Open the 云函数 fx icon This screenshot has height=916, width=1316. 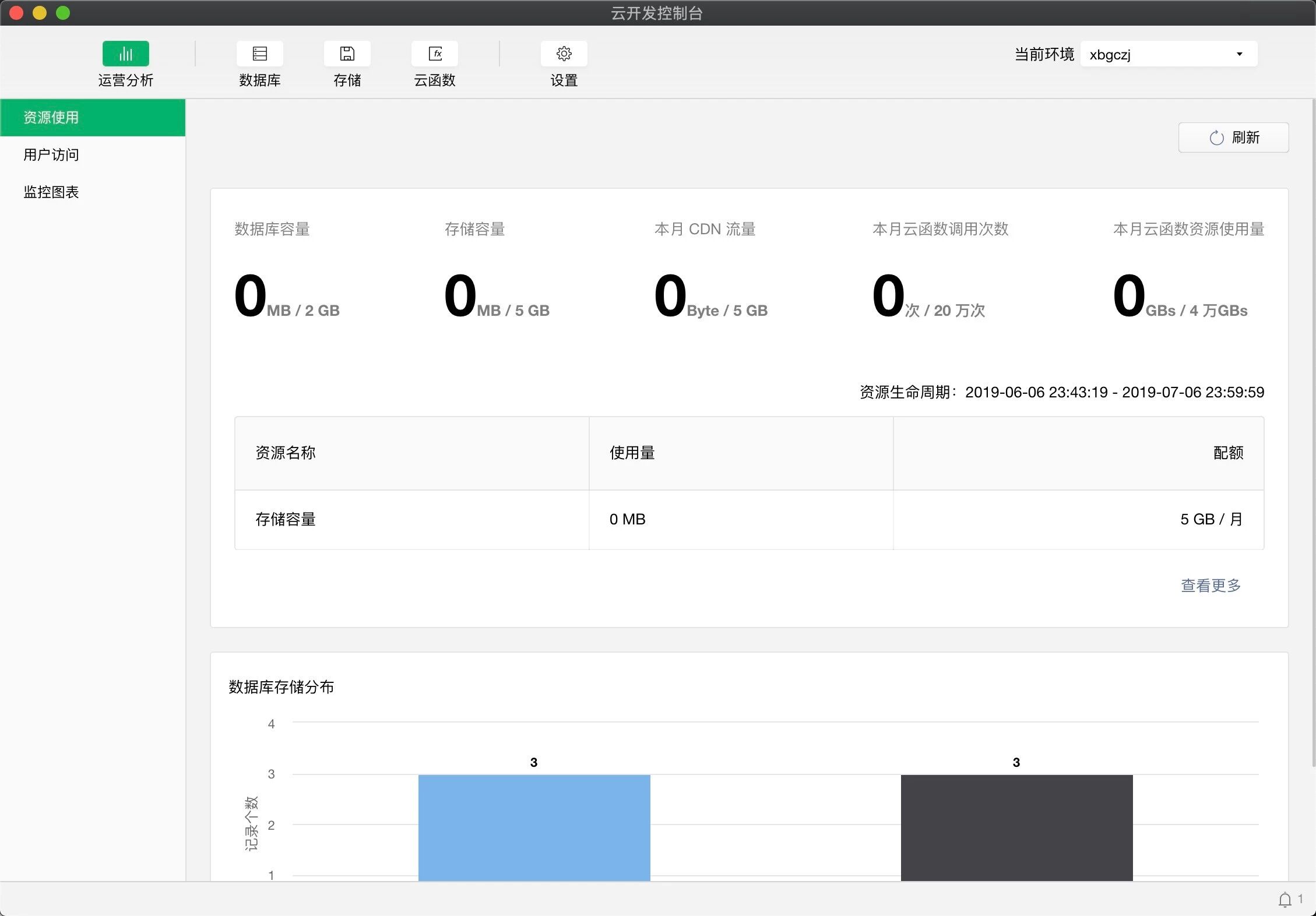[x=434, y=54]
